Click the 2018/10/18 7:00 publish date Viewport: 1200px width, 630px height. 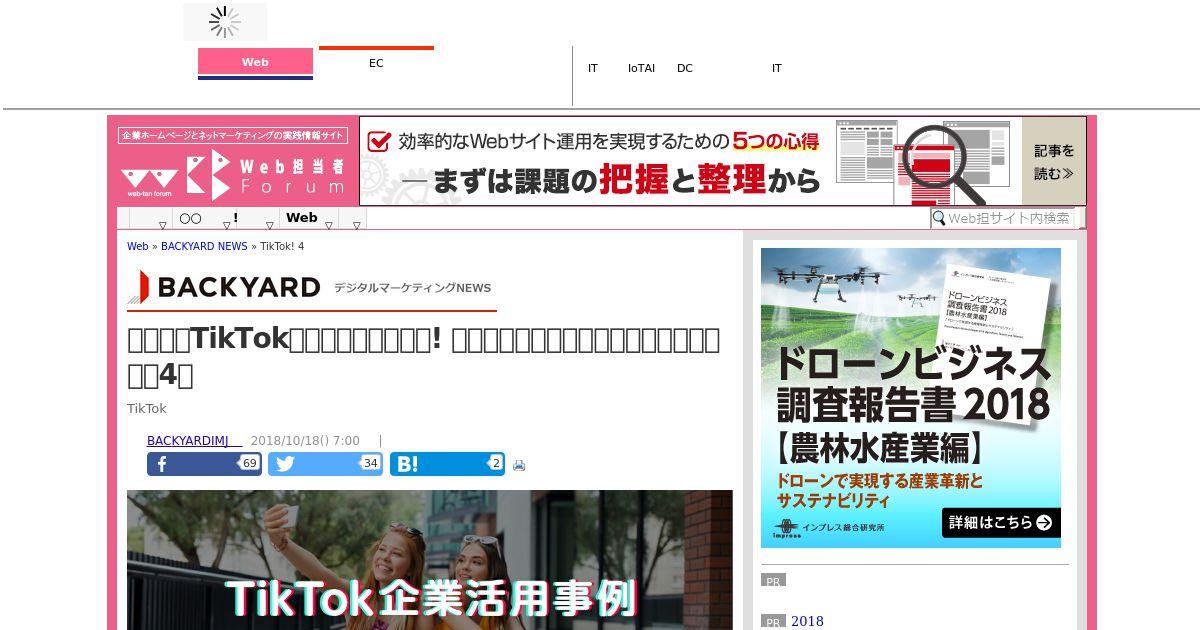click(305, 440)
